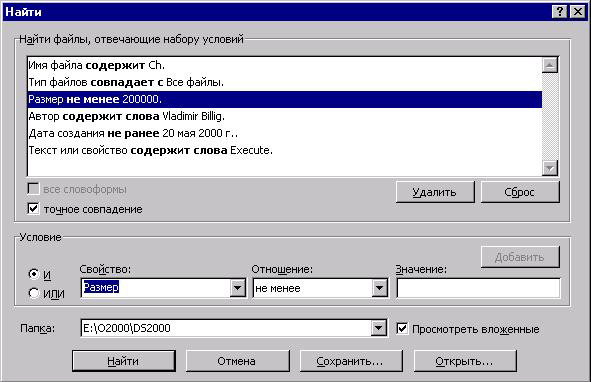This screenshot has width=591, height=382.
Task: Select the row 'Автор содержит слова Vladimir Billig.'
Action: [x=285, y=116]
